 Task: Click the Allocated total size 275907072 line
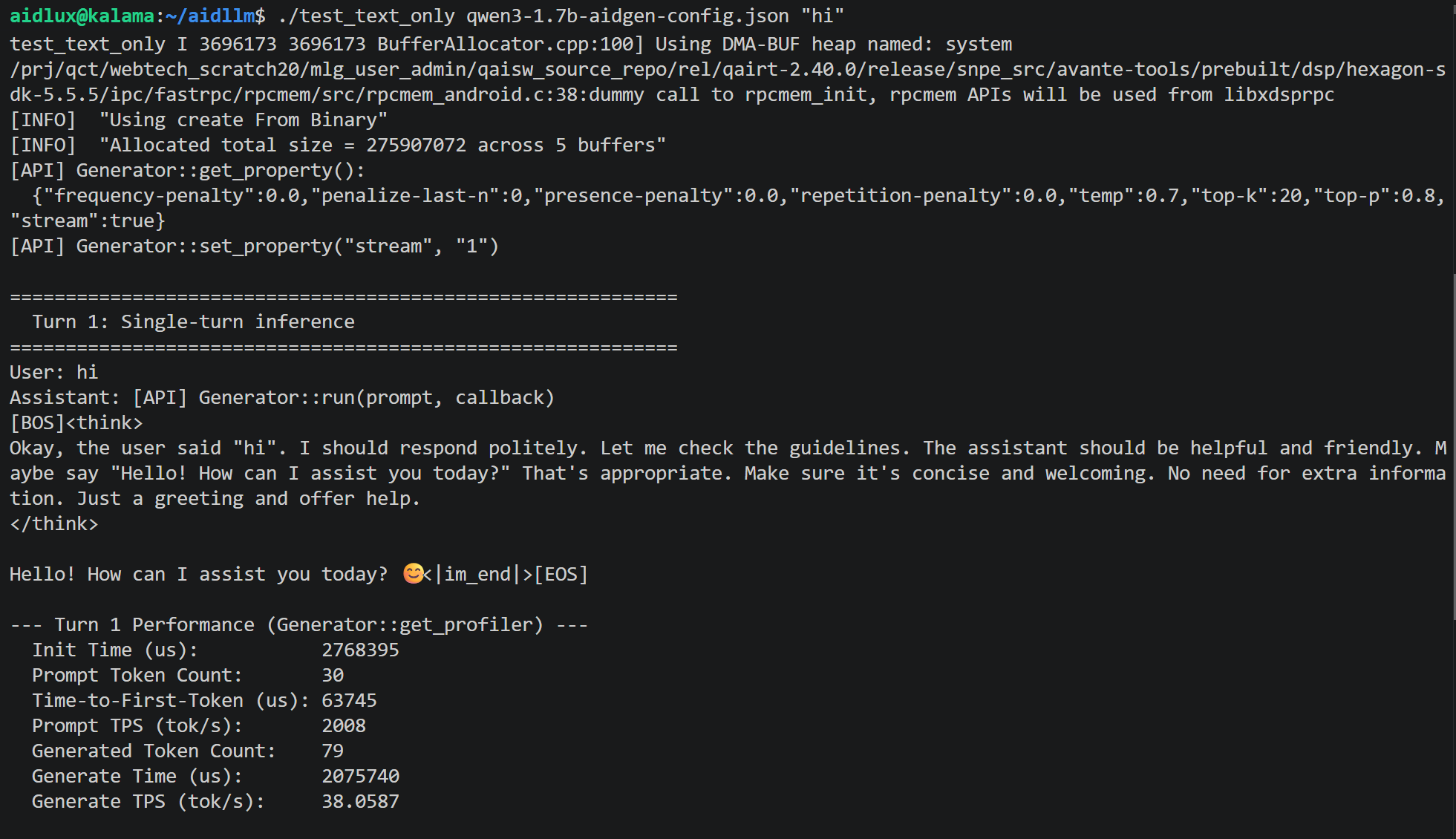338,145
